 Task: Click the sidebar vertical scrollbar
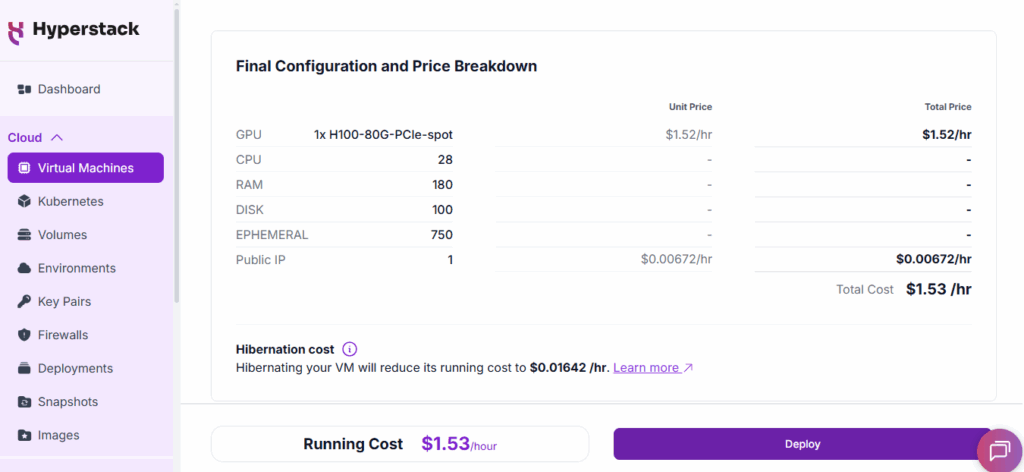(177, 150)
